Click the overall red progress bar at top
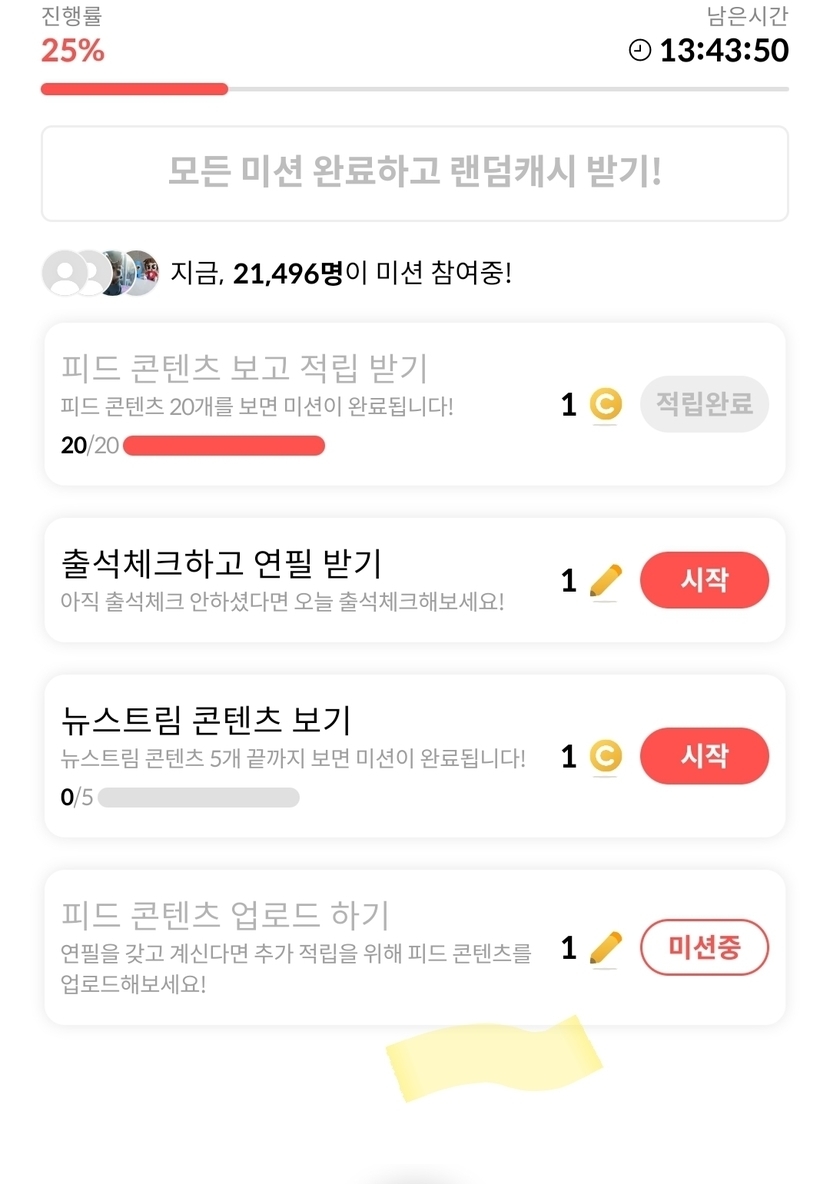 (414, 89)
